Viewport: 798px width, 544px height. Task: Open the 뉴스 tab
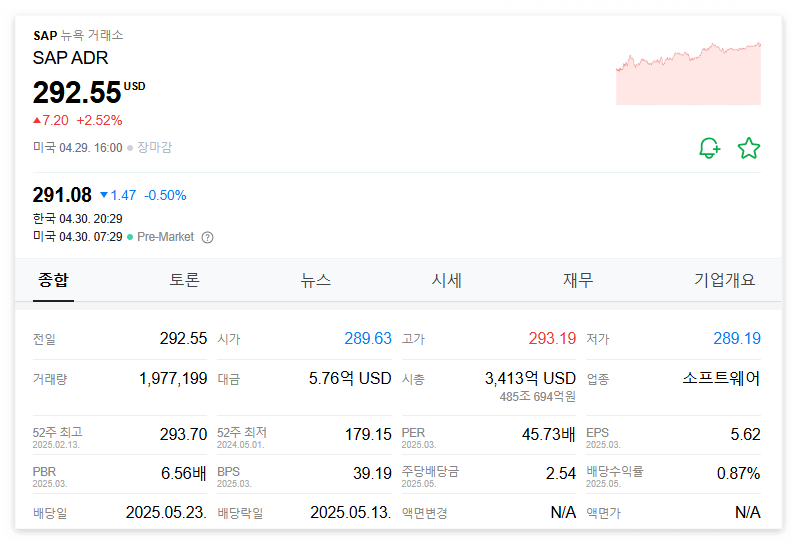coord(316,280)
